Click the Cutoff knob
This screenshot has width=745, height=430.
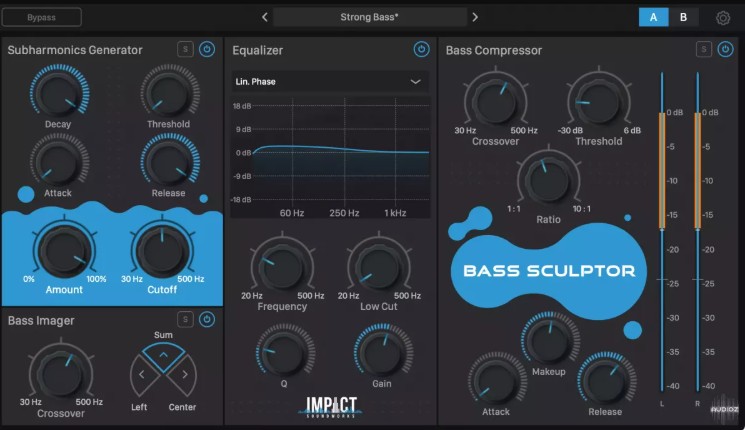click(162, 251)
